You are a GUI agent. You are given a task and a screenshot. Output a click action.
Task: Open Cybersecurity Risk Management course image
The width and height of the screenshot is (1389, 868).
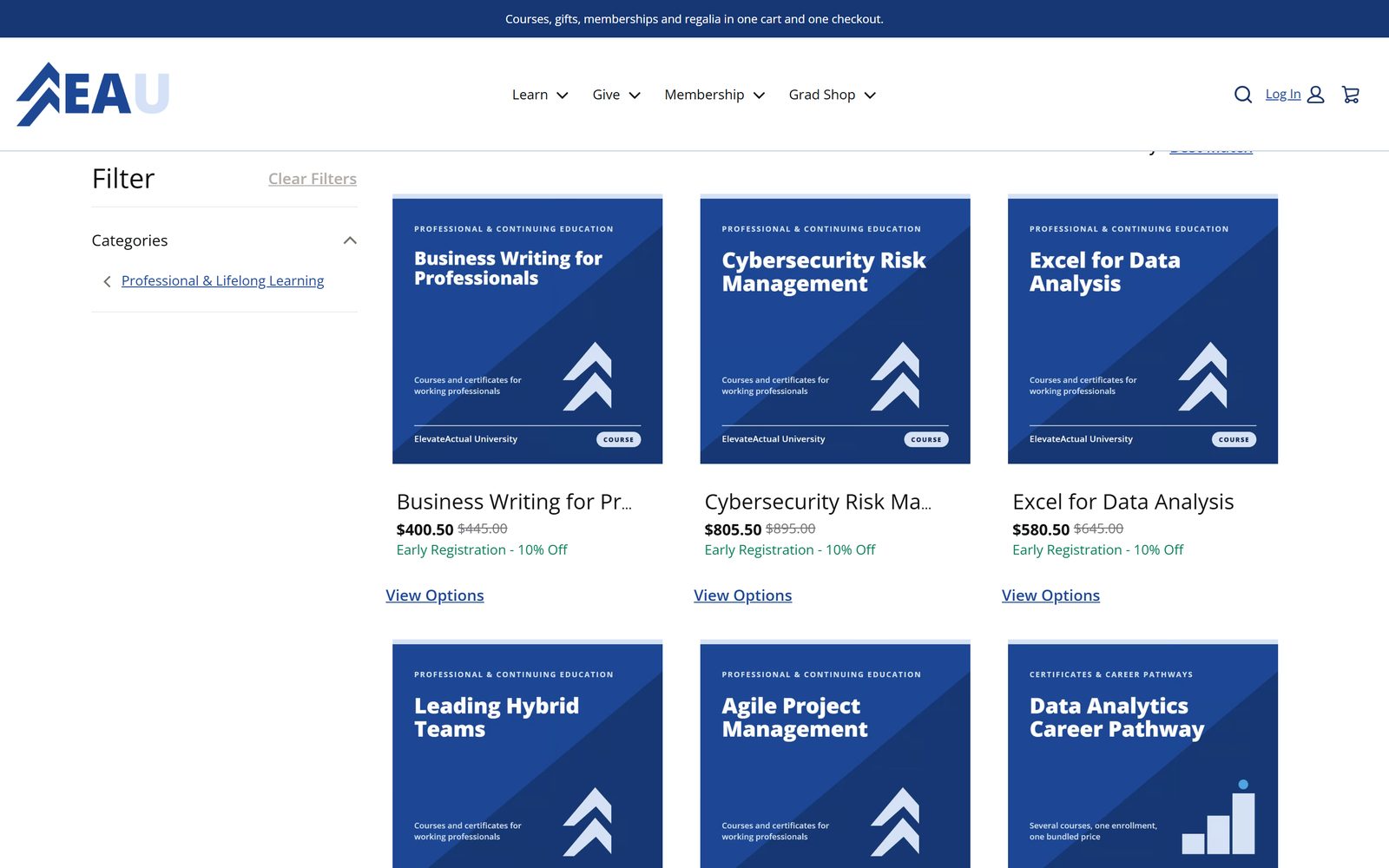pyautogui.click(x=835, y=329)
